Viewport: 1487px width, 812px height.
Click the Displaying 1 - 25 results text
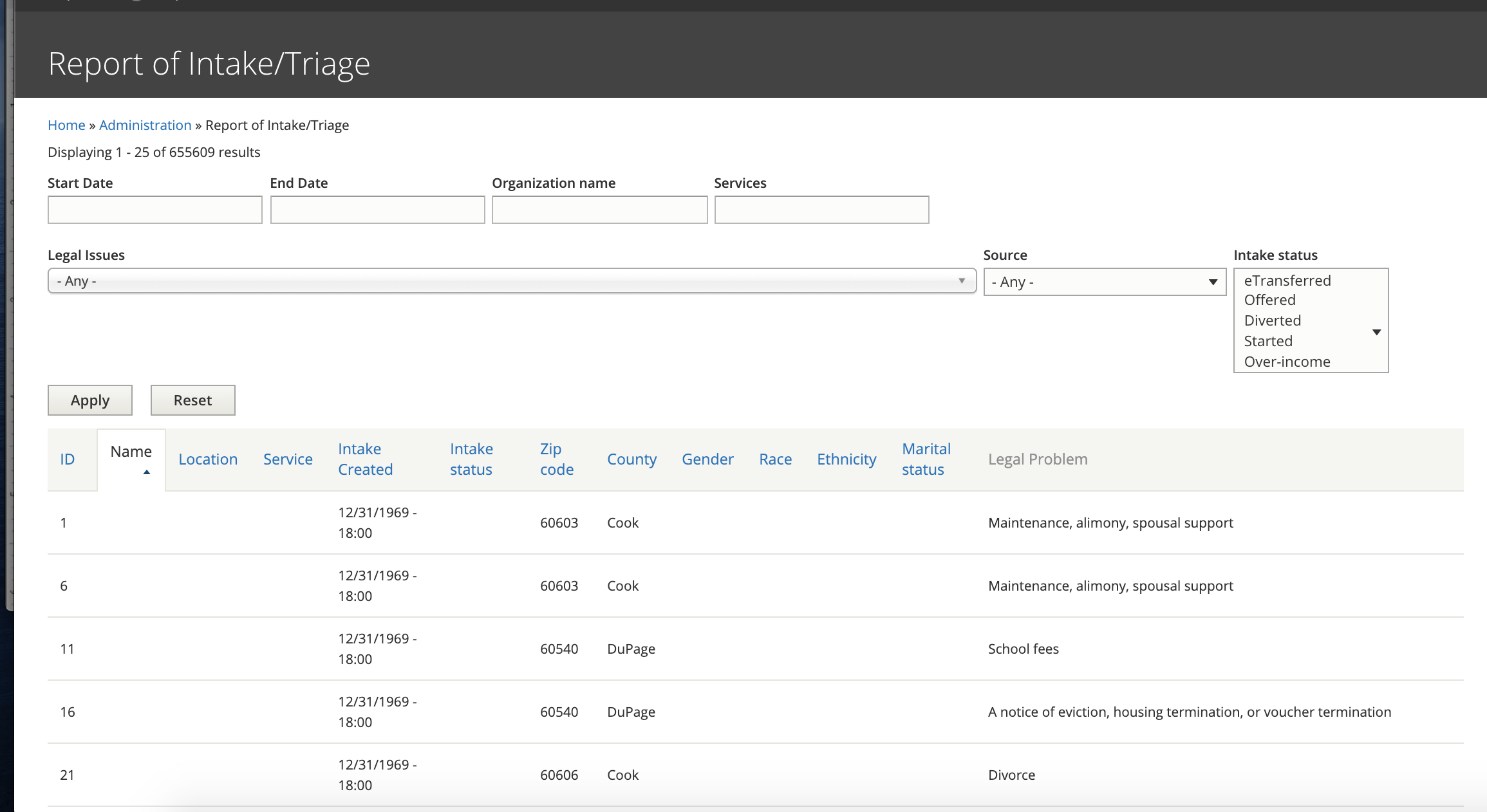[x=154, y=152]
